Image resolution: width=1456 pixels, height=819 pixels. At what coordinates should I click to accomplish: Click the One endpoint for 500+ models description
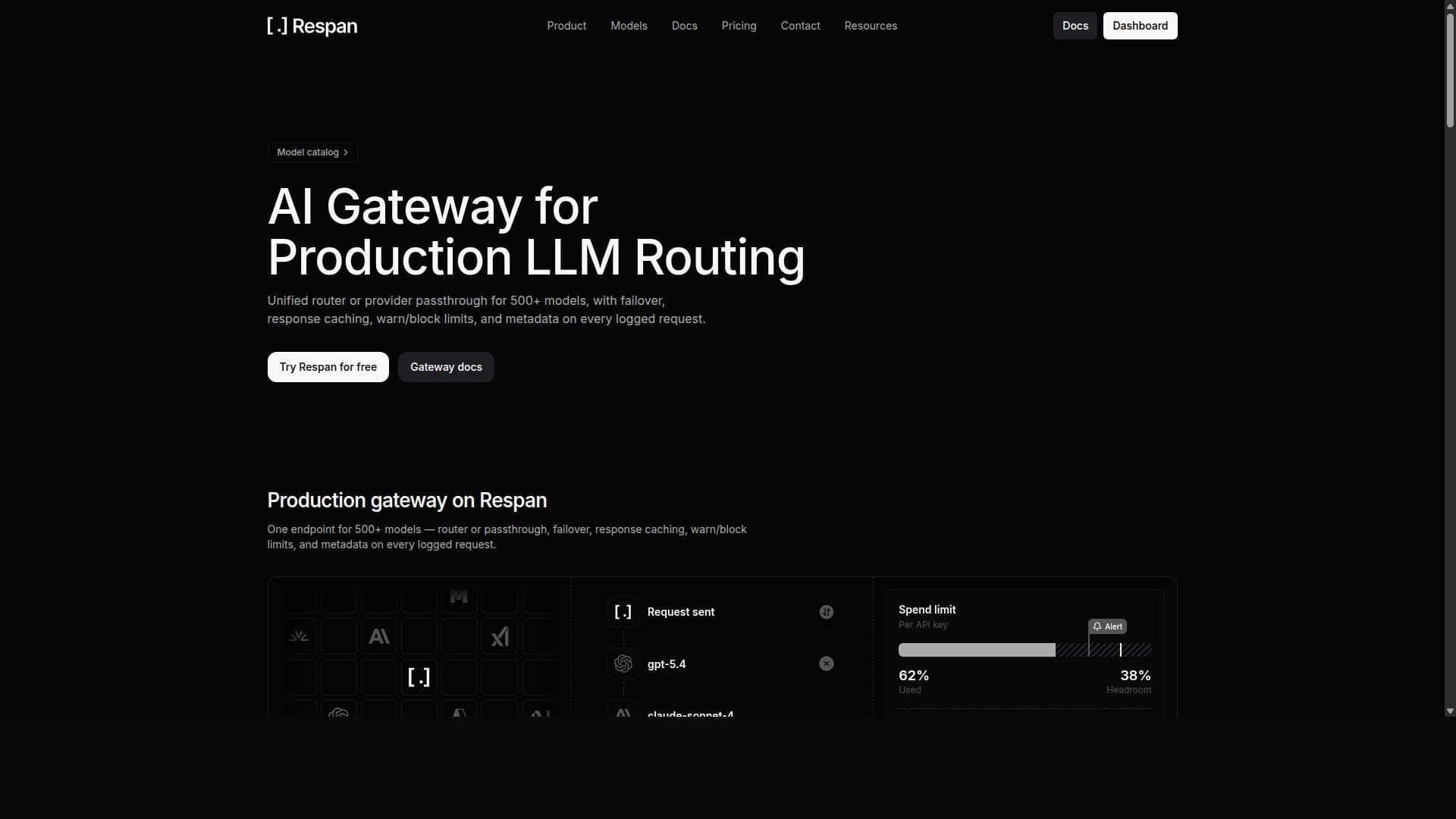point(507,537)
